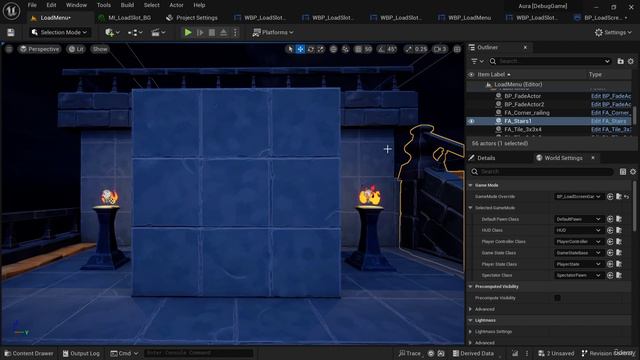Open the Build menu
Image resolution: width=640 pixels, height=360 pixels.
tap(127, 5)
